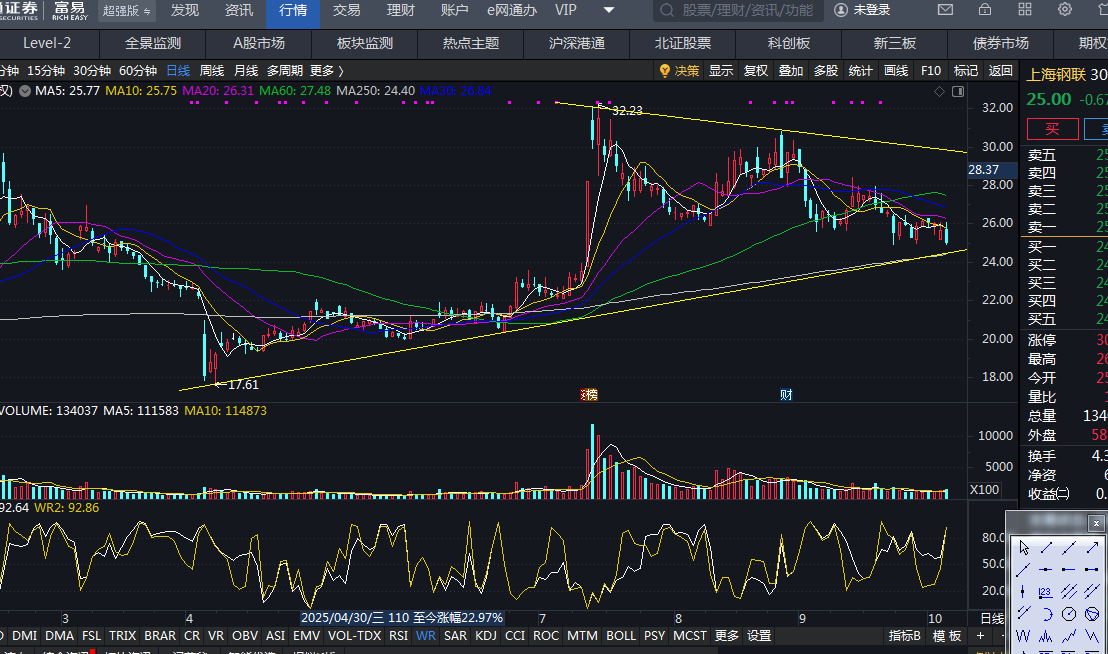
Task: Switch to 科创板 market tab
Action: point(789,44)
